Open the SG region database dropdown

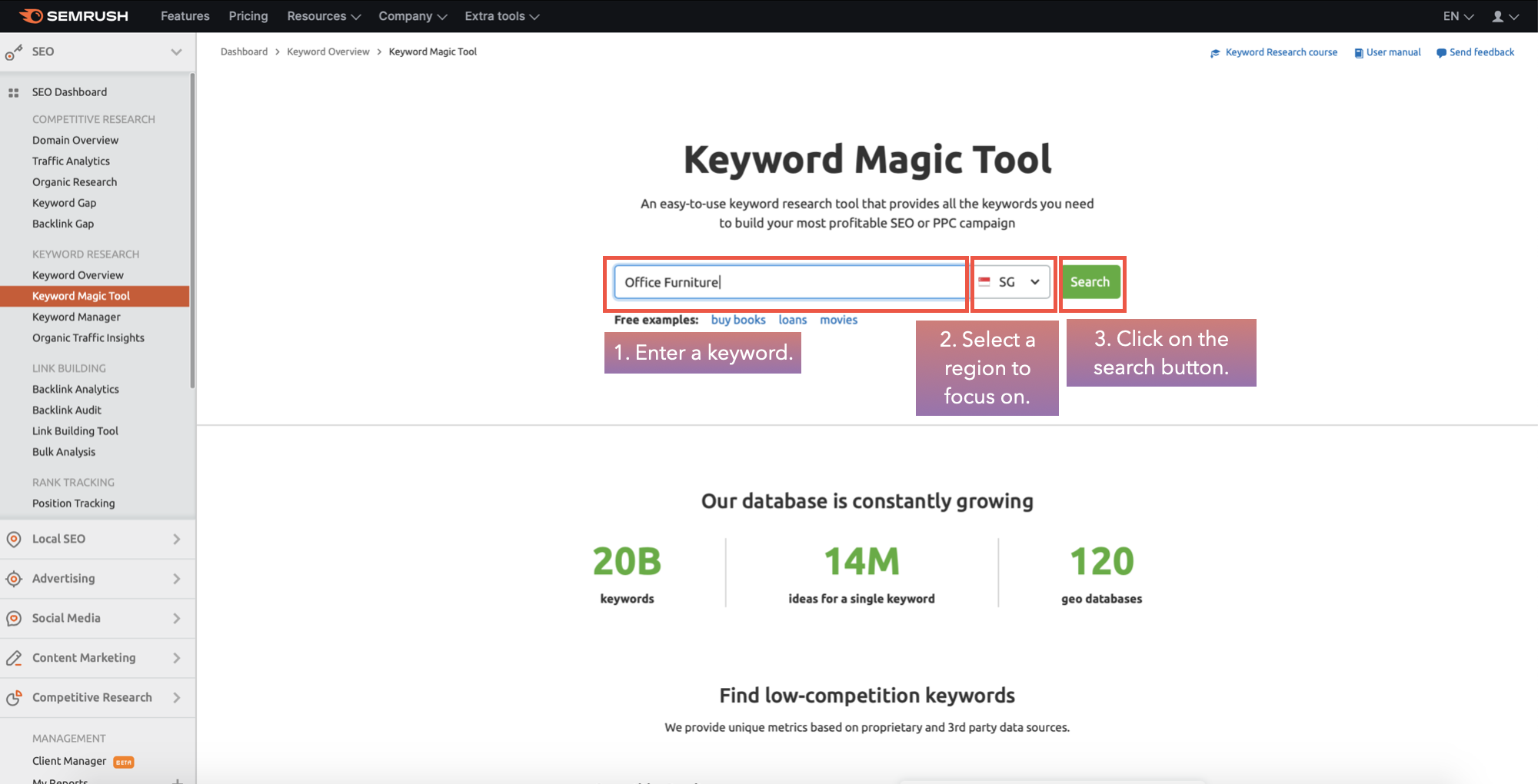pos(1011,282)
